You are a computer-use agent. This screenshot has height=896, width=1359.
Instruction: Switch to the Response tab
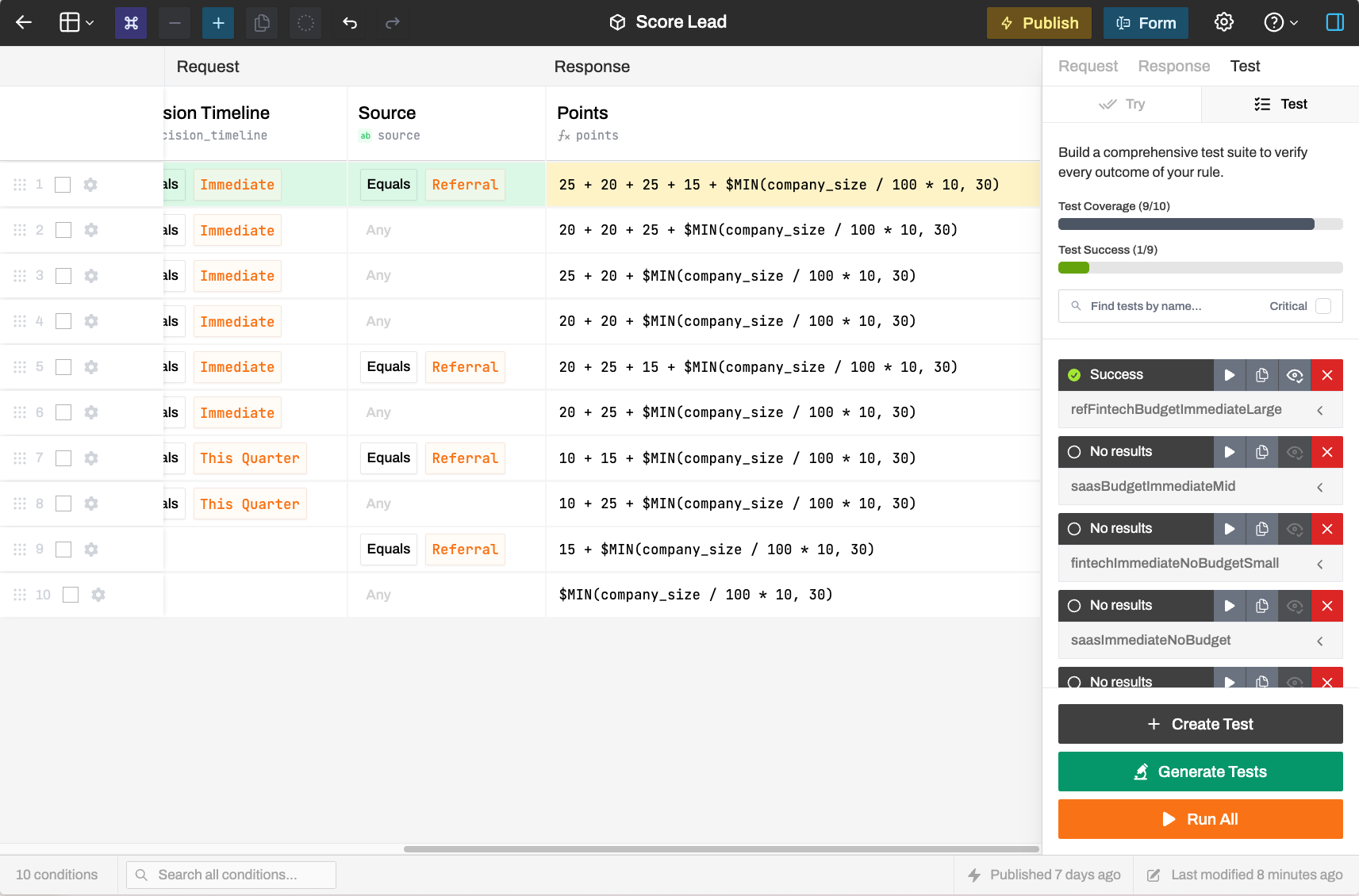click(1173, 66)
